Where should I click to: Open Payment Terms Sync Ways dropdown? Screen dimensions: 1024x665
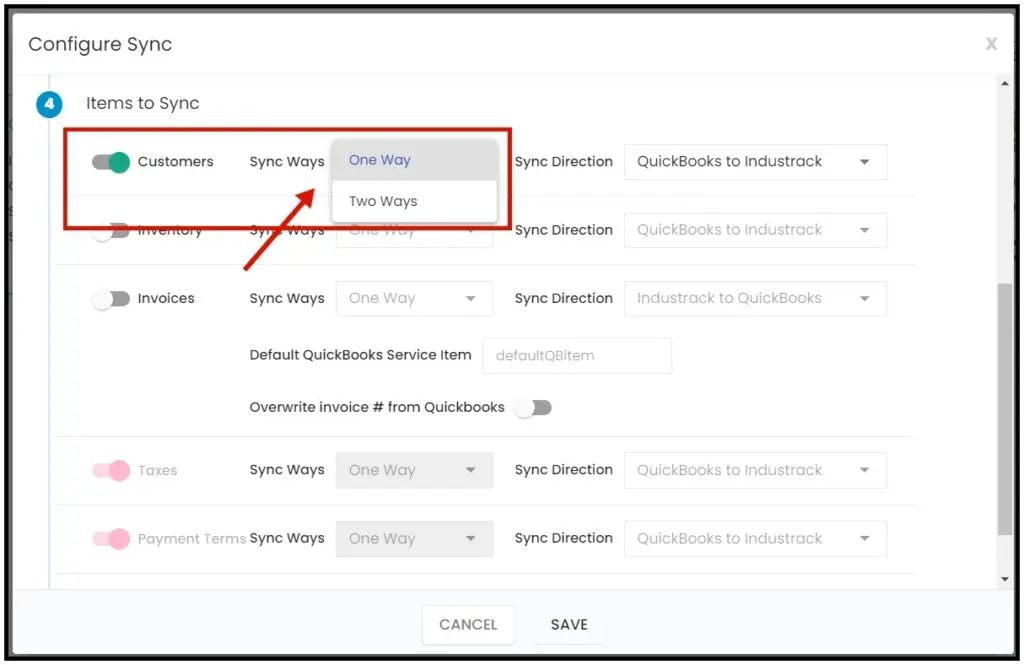(414, 539)
